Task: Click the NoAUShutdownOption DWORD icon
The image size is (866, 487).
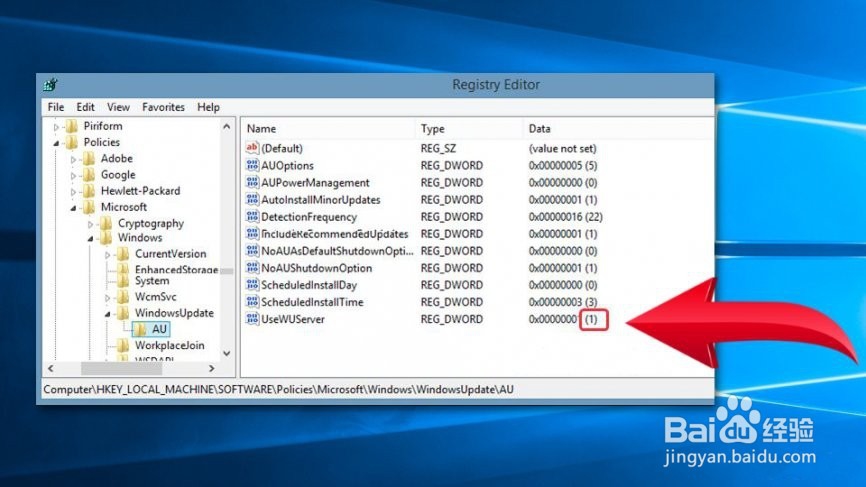Action: 252,267
